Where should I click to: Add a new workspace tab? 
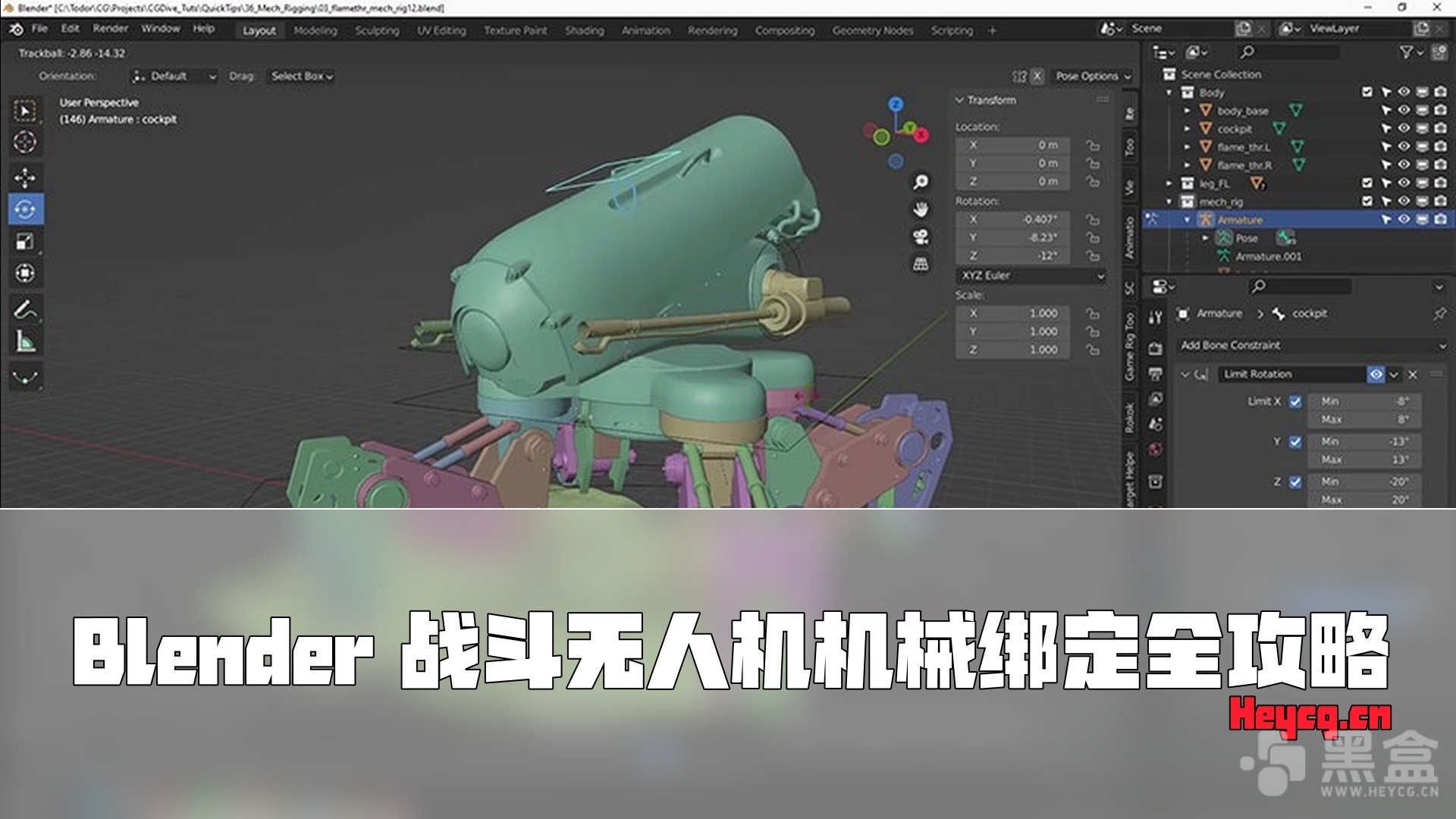click(x=992, y=30)
